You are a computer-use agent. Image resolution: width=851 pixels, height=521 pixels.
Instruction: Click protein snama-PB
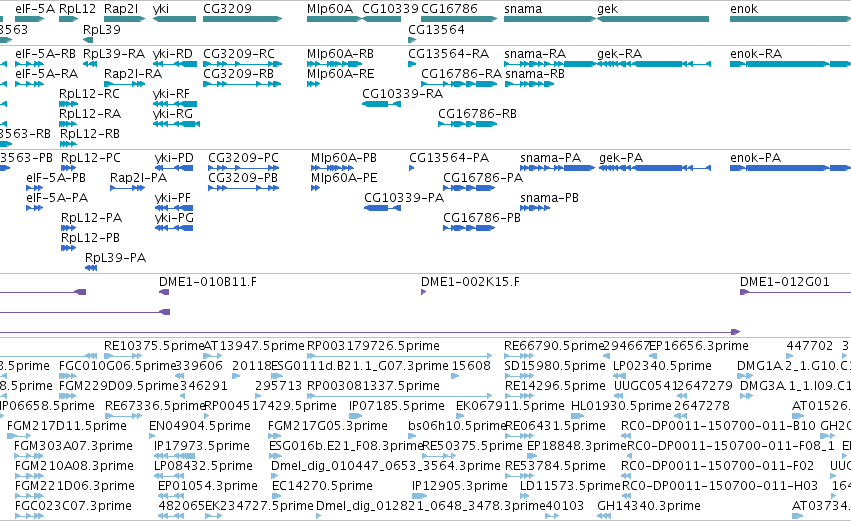tap(549, 198)
